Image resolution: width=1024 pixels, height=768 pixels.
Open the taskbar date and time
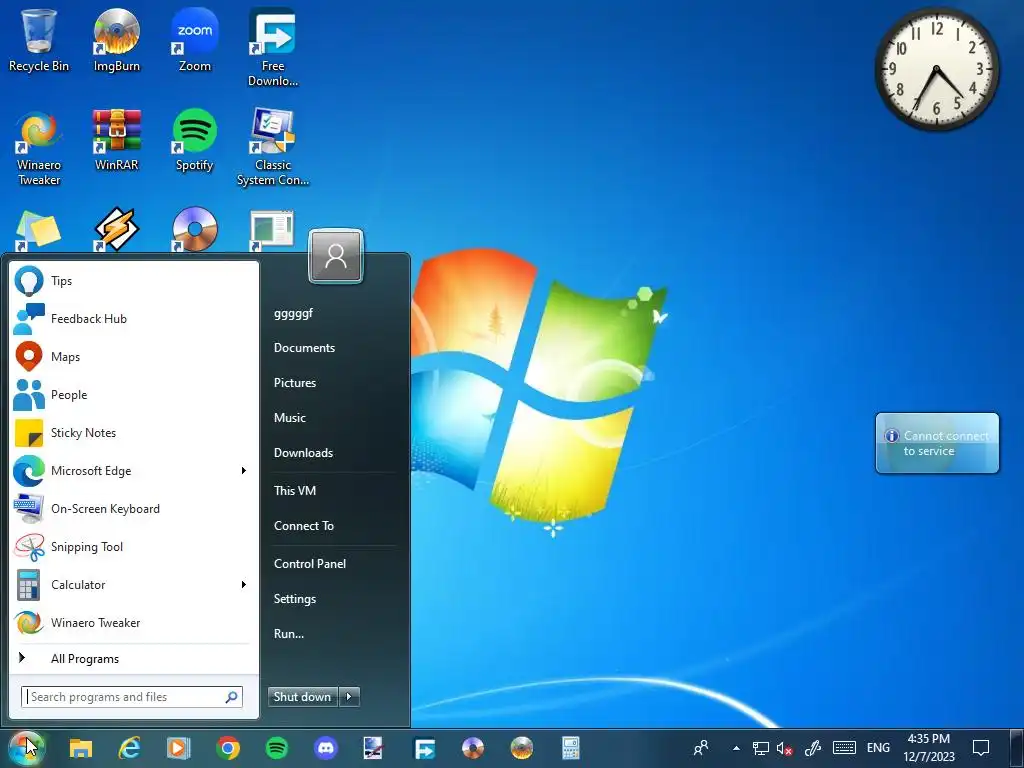click(x=929, y=748)
